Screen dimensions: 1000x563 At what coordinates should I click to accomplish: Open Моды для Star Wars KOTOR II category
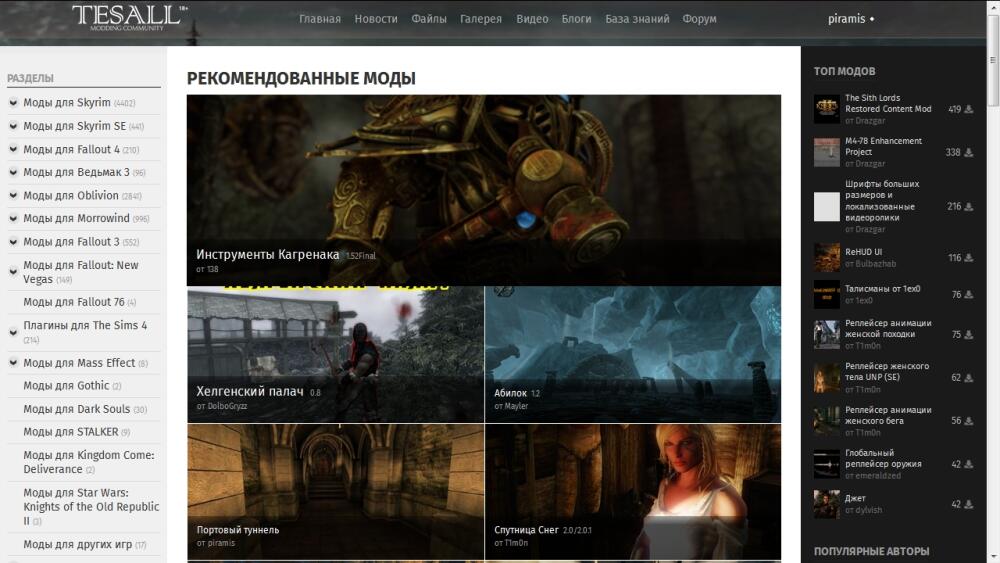click(91, 507)
